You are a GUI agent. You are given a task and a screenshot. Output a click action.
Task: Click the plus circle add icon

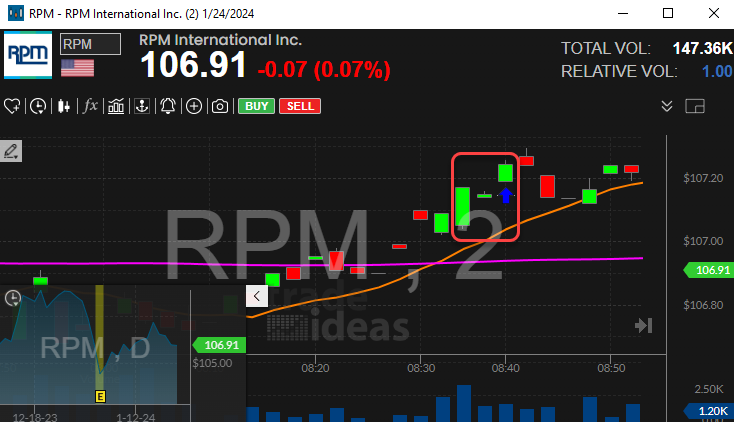click(193, 106)
